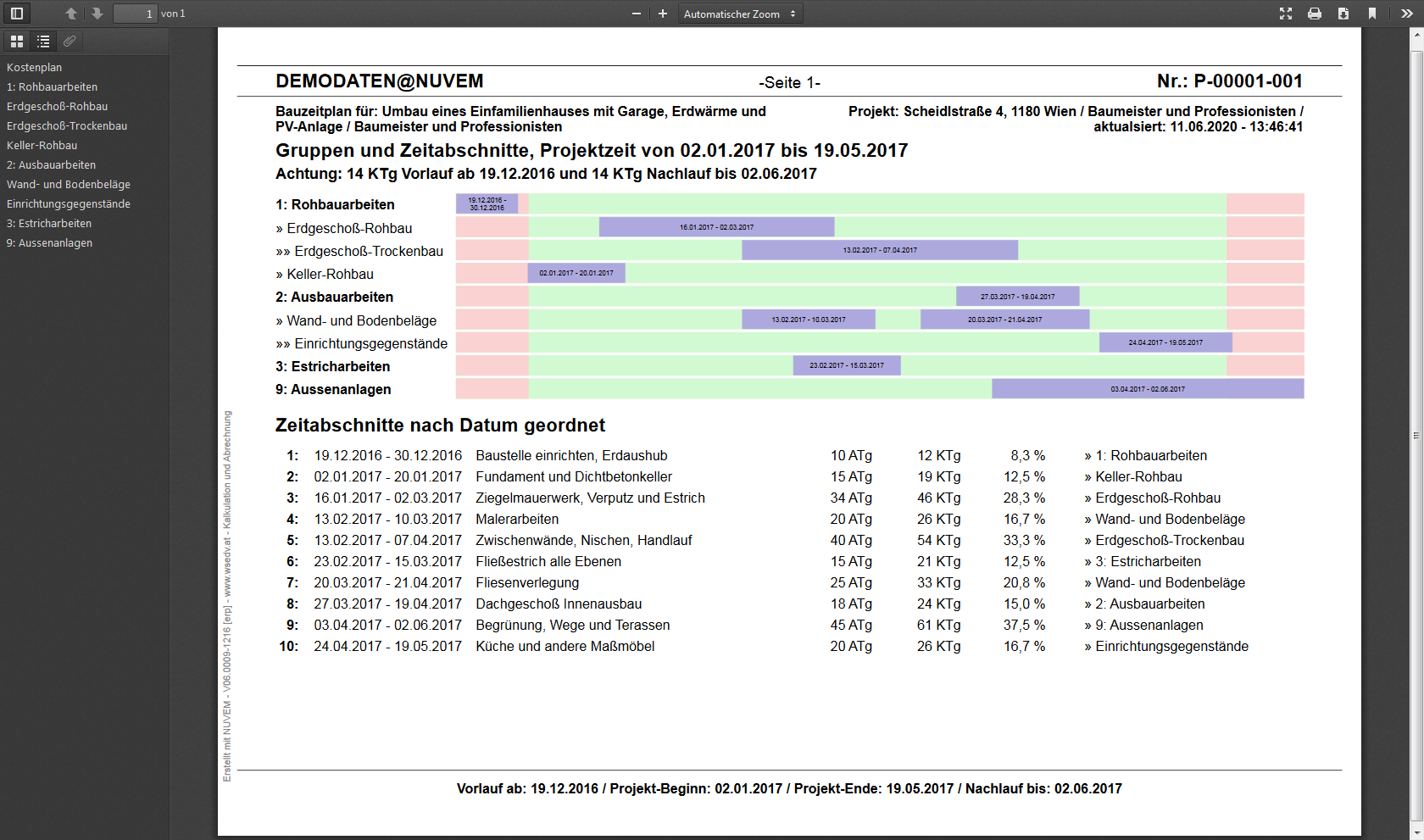Click 'Fundament und Dichtbetonkeller' text
The image size is (1424, 840).
point(574,477)
